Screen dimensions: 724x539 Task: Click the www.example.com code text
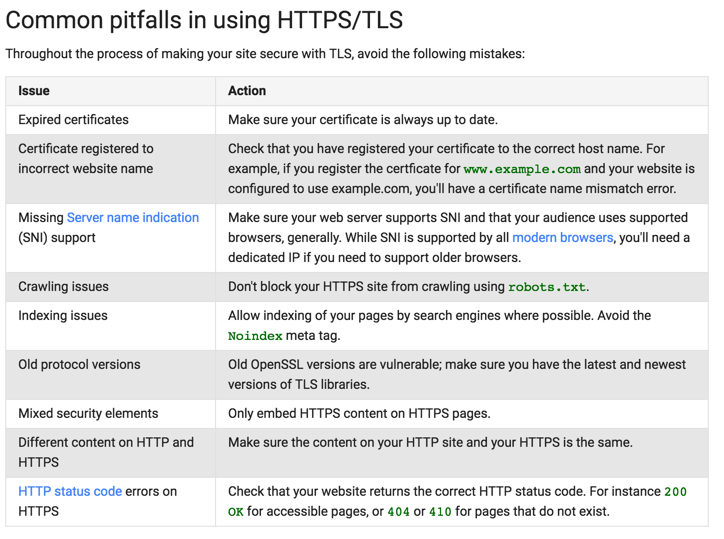pyautogui.click(x=521, y=169)
